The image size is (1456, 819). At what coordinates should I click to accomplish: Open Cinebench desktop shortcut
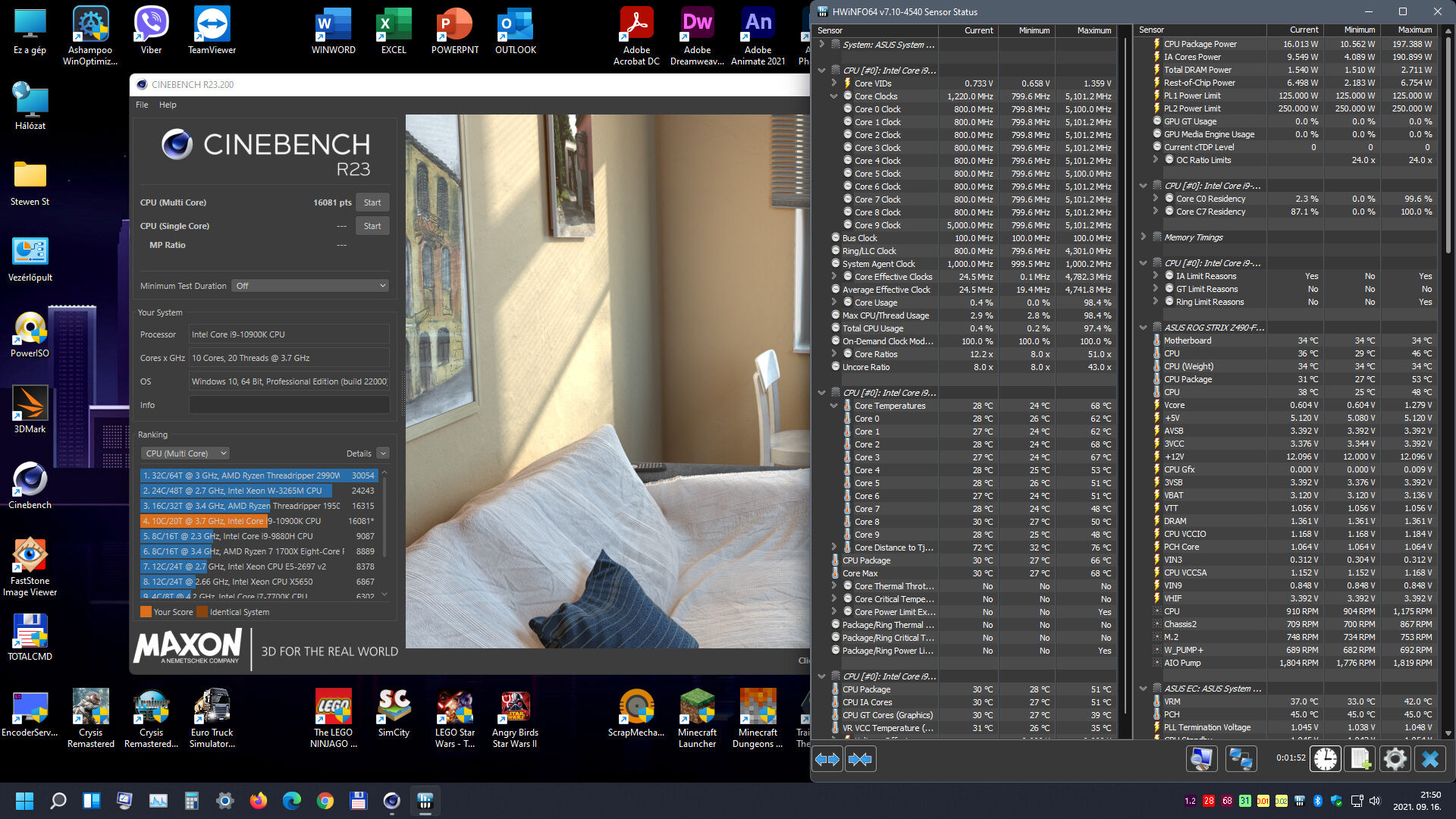30,485
